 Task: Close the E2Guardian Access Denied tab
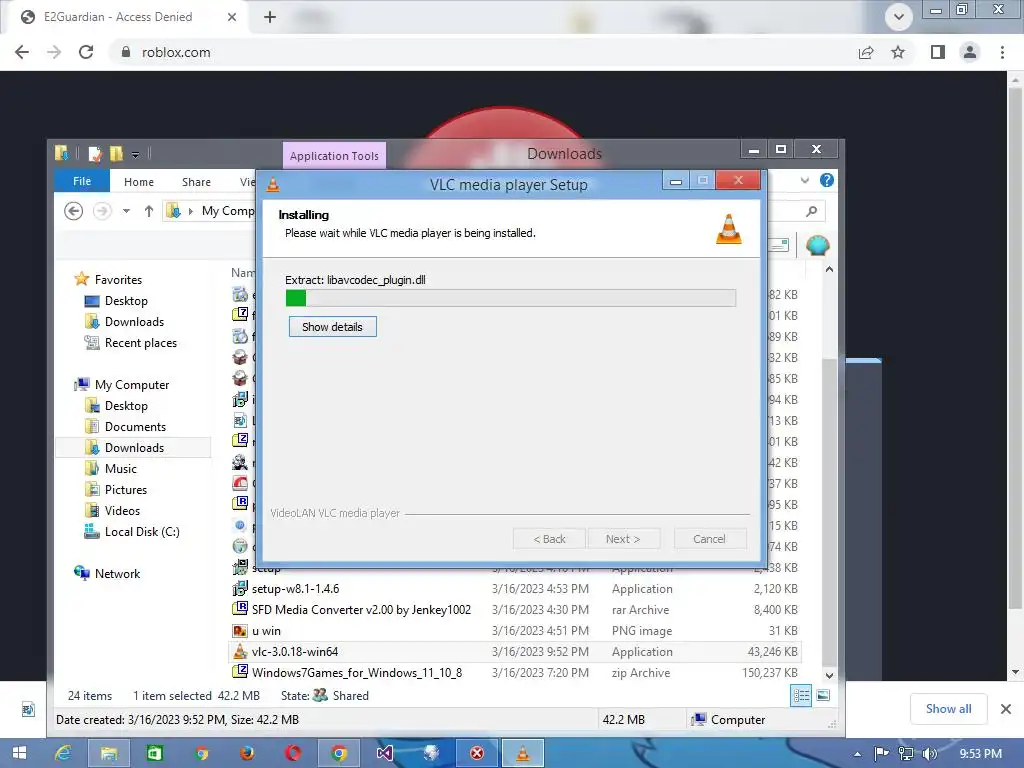tap(232, 17)
